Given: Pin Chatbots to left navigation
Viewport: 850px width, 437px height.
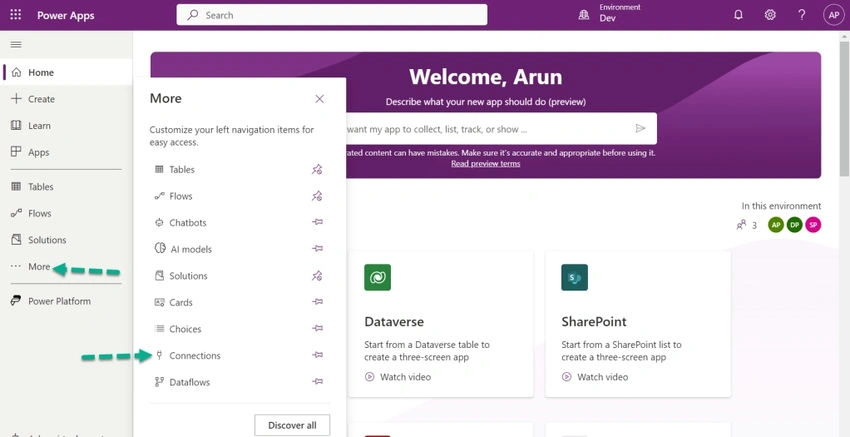Looking at the screenshot, I should click(x=317, y=222).
